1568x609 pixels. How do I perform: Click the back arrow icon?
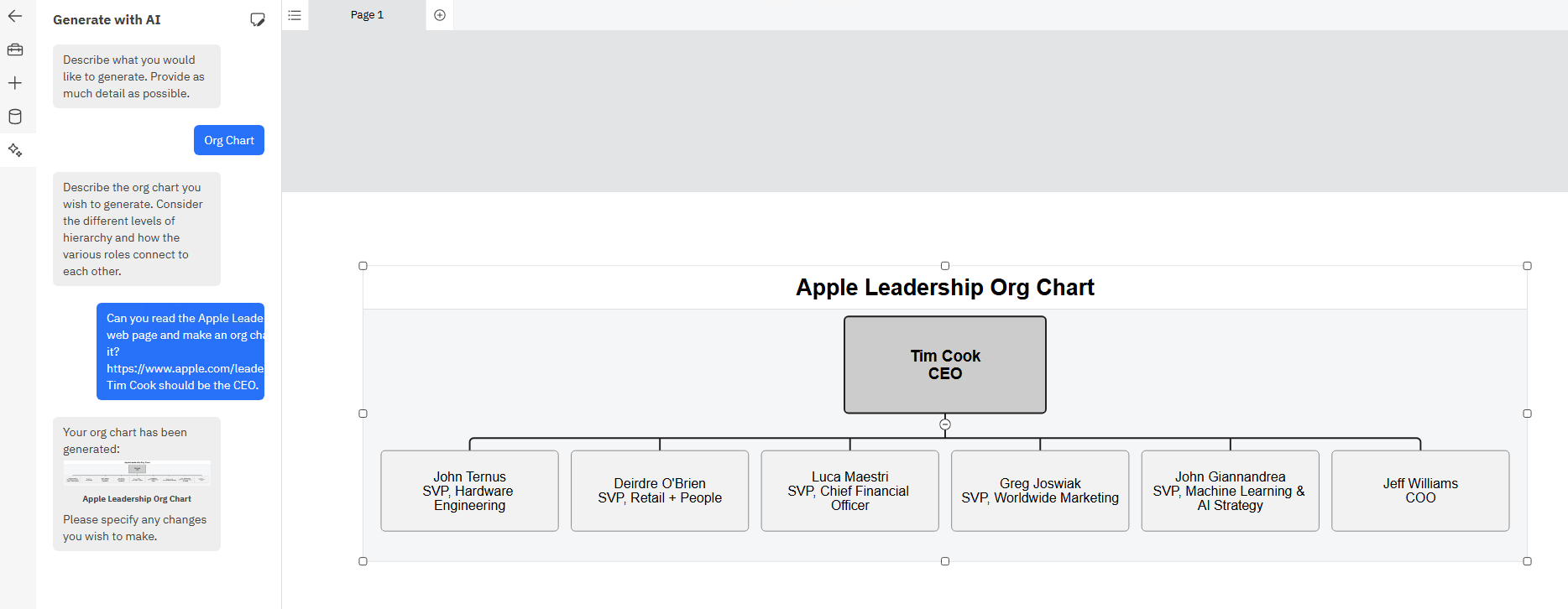15,16
